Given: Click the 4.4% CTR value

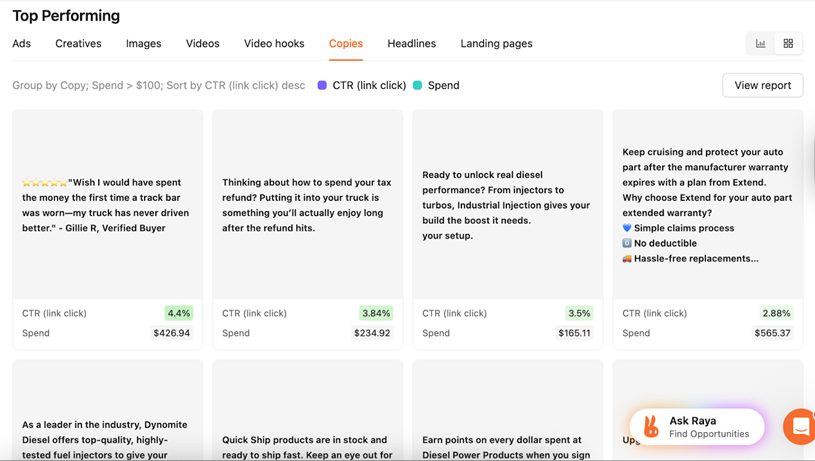Looking at the screenshot, I should (x=179, y=313).
